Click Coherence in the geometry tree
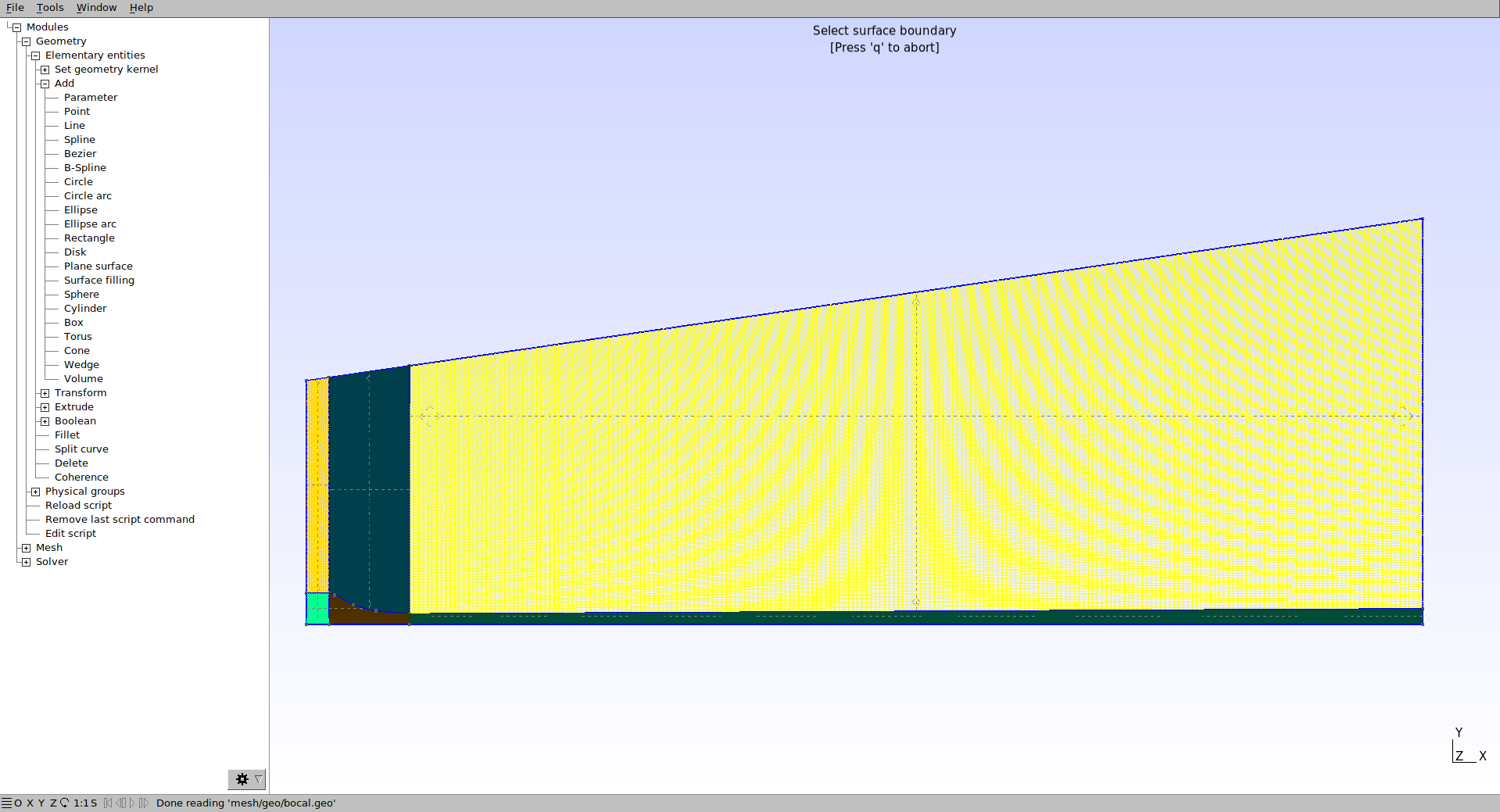This screenshot has height=812, width=1500. [81, 478]
